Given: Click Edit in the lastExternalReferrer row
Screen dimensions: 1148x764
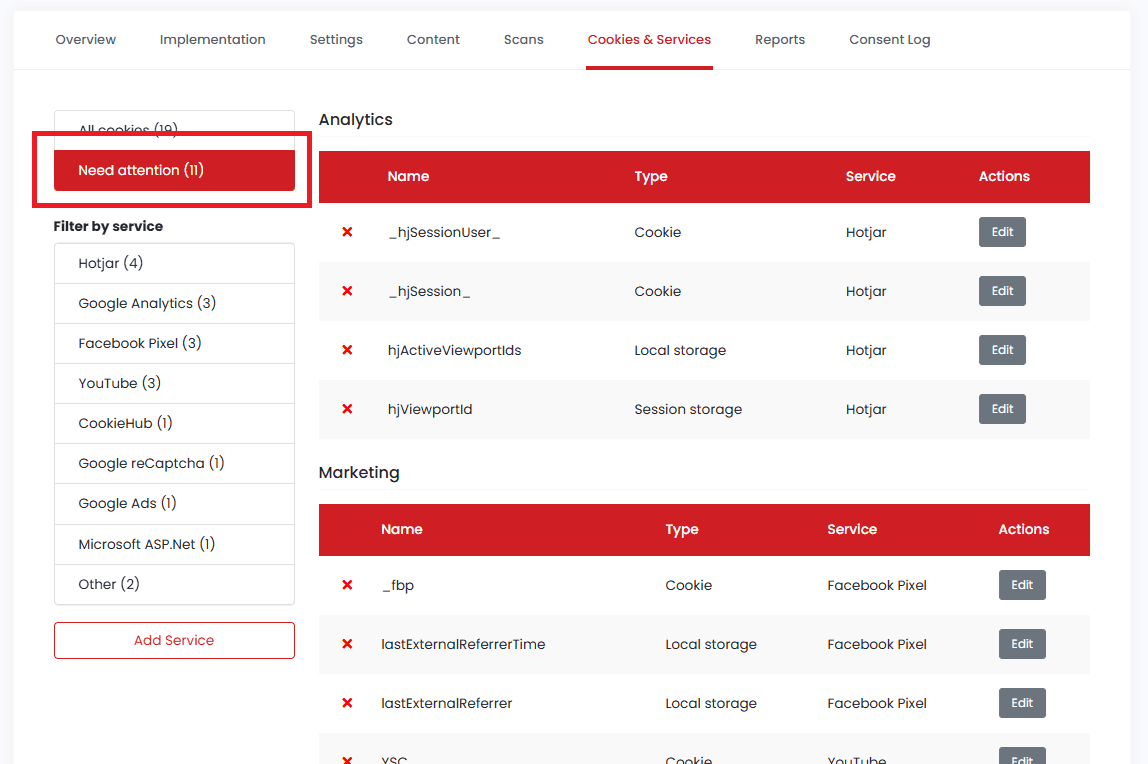Looking at the screenshot, I should coord(1022,703).
